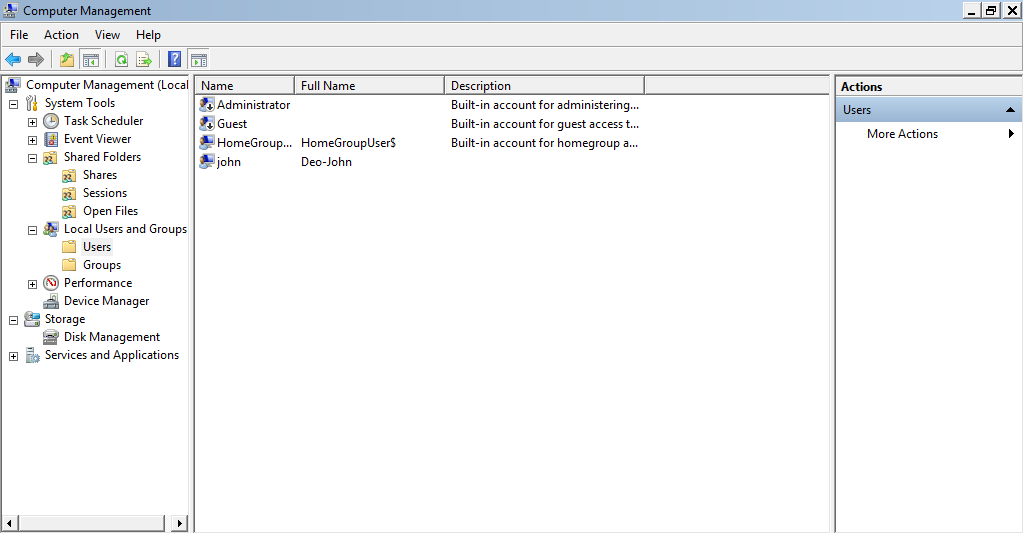Click the Task Scheduler clock icon
The height and width of the screenshot is (533, 1023).
pyautogui.click(x=51, y=121)
